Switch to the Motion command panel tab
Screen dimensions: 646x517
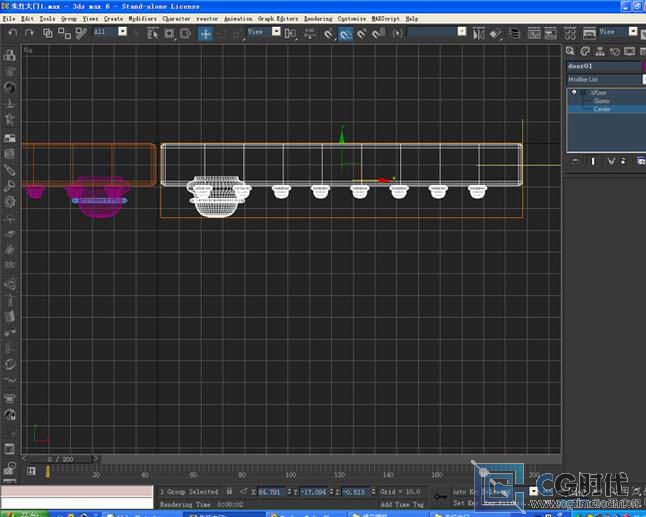click(615, 51)
